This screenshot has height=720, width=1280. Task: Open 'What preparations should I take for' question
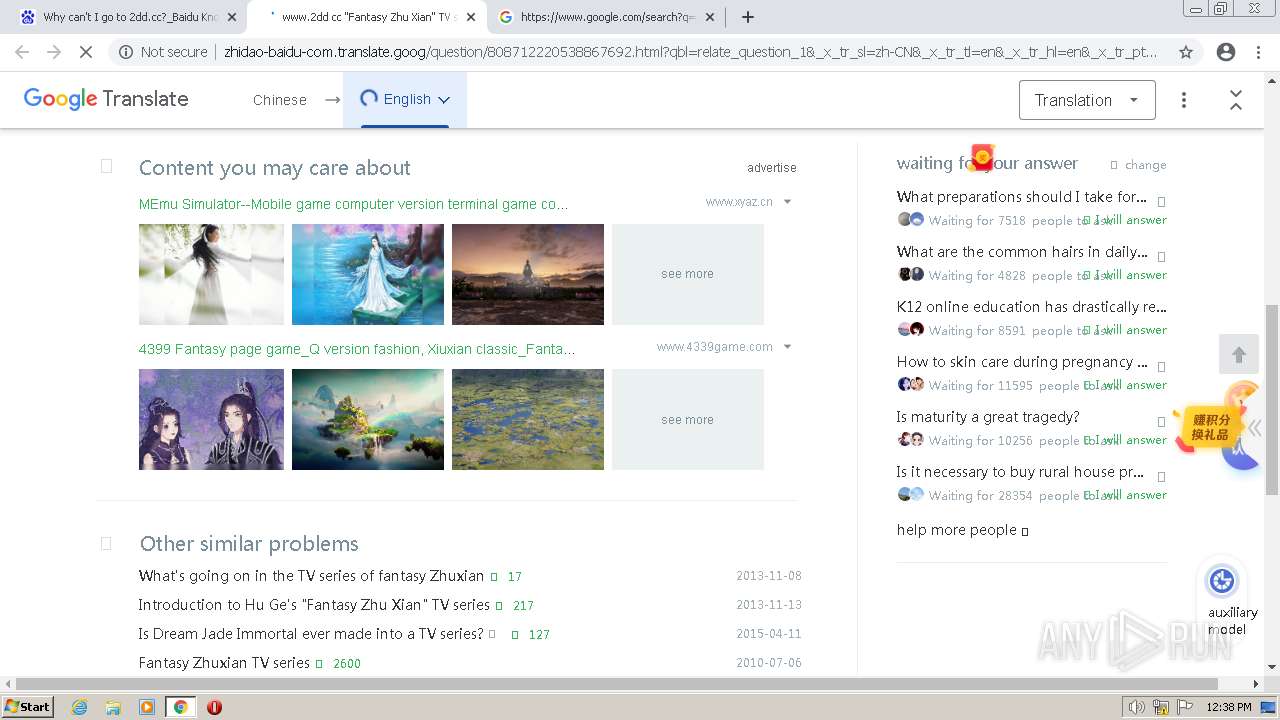1021,197
